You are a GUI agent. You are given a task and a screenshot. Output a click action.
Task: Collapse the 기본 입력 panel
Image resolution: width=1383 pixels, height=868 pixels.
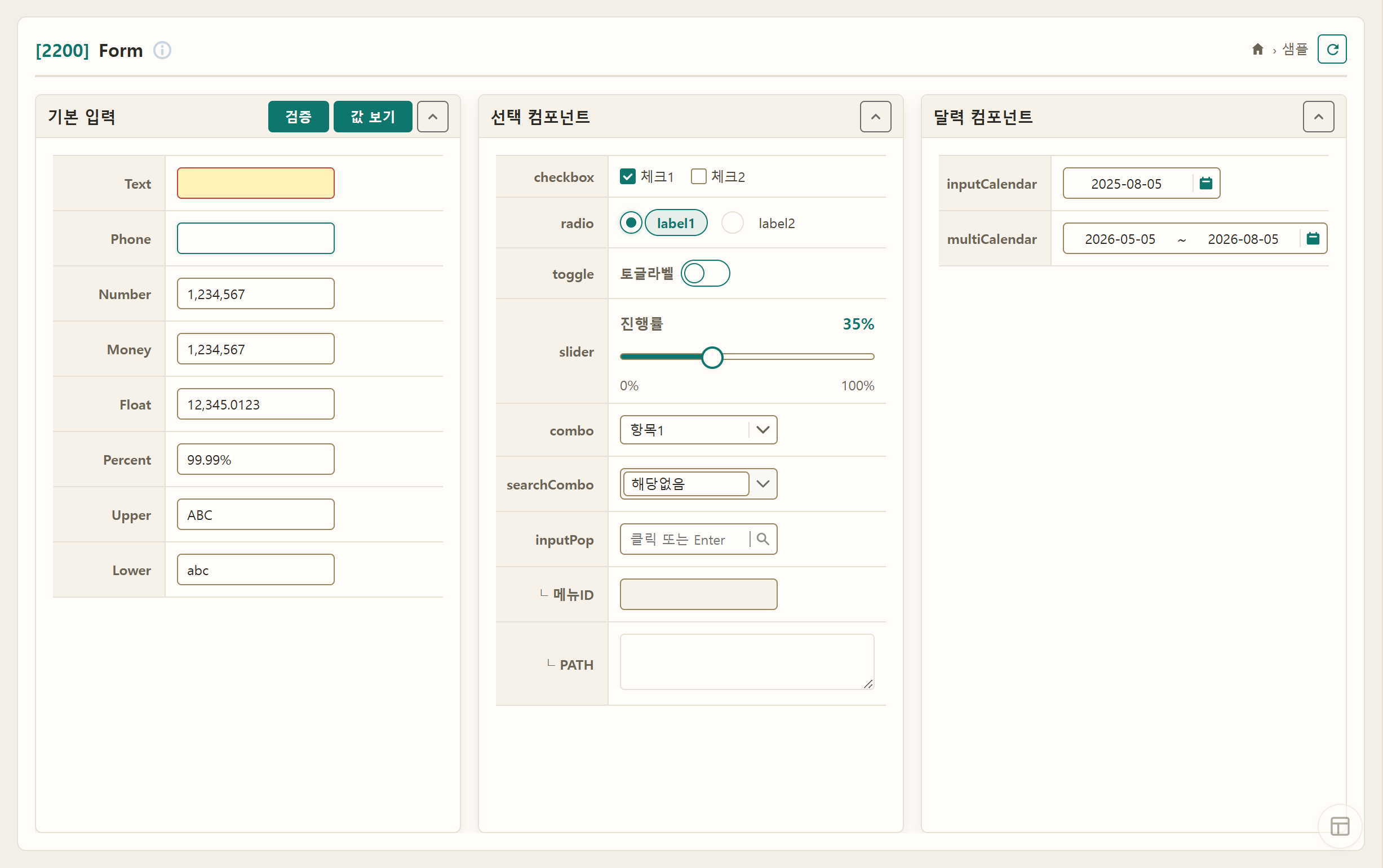pyautogui.click(x=432, y=117)
